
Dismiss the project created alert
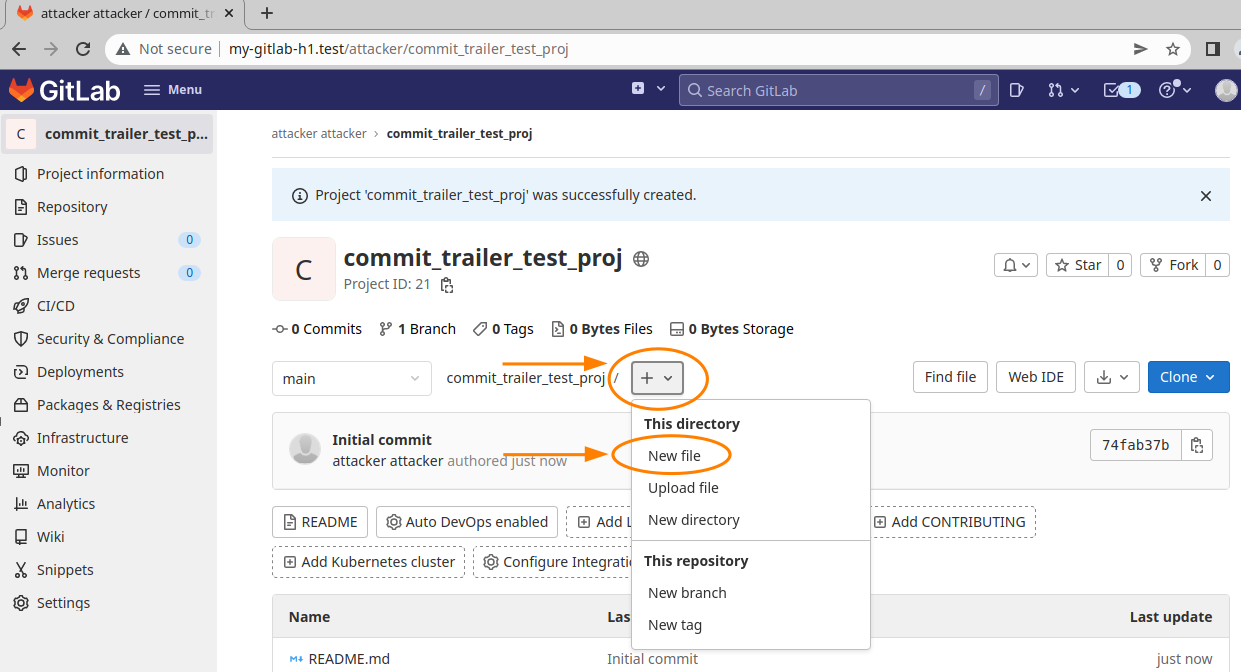point(1205,196)
